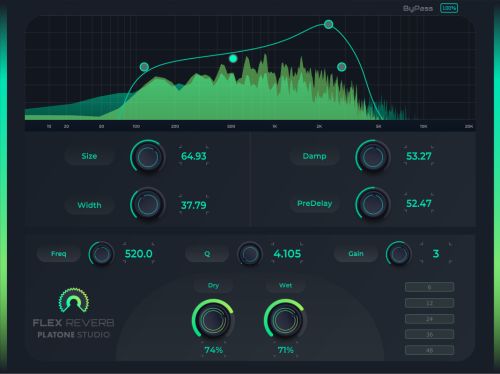Viewport: 500px width, 374px height.
Task: Select the low-cut EQ node near 100 Hz
Action: click(x=144, y=67)
